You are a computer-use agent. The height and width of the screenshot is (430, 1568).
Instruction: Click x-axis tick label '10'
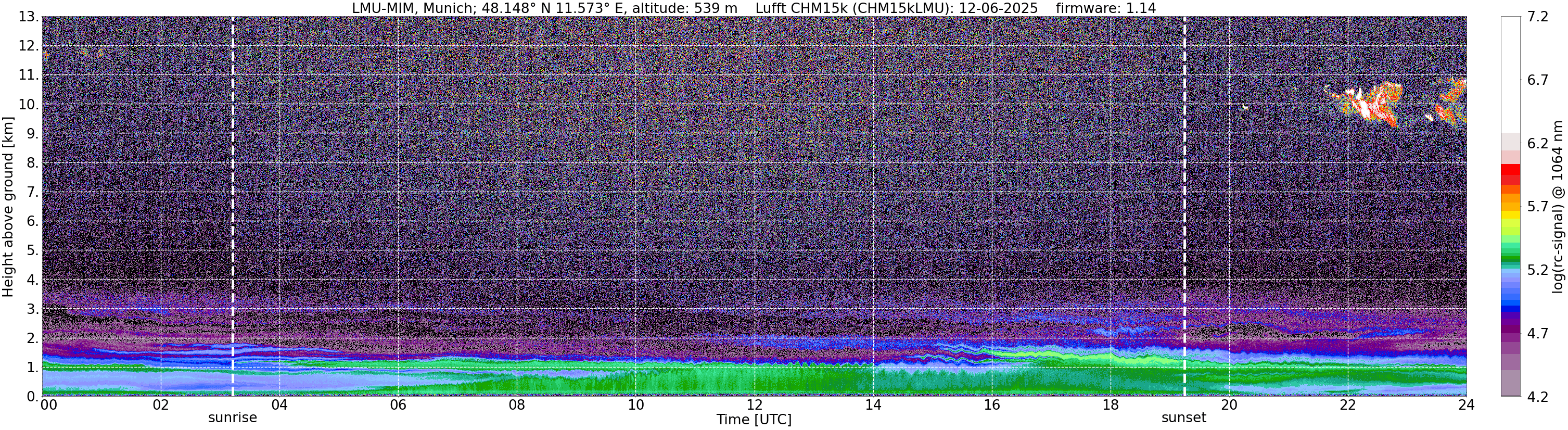[635, 405]
